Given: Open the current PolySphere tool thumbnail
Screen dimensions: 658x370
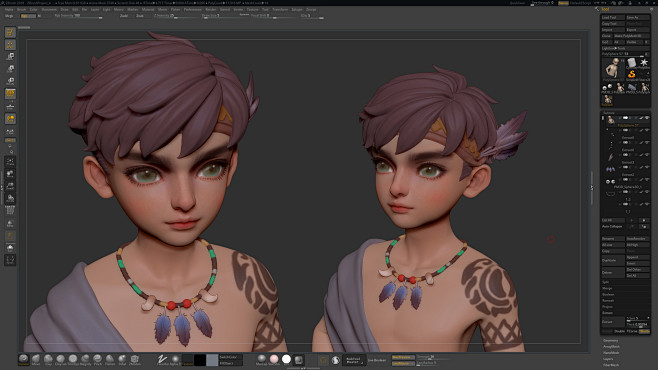Looking at the screenshot, I should point(613,68).
